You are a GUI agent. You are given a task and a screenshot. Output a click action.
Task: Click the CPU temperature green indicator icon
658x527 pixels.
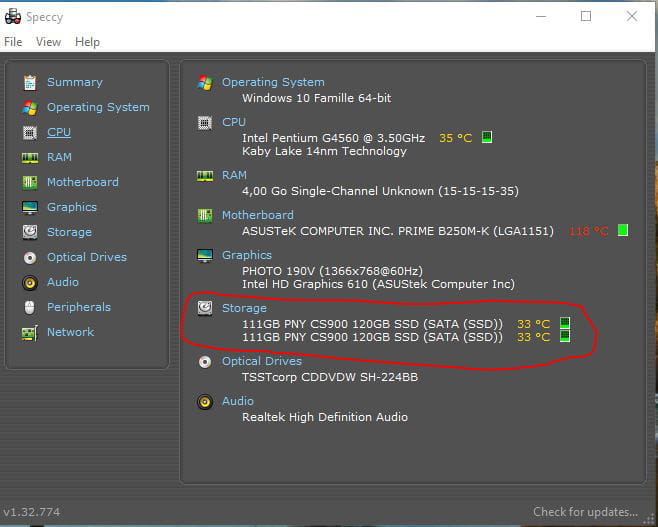(x=487, y=137)
